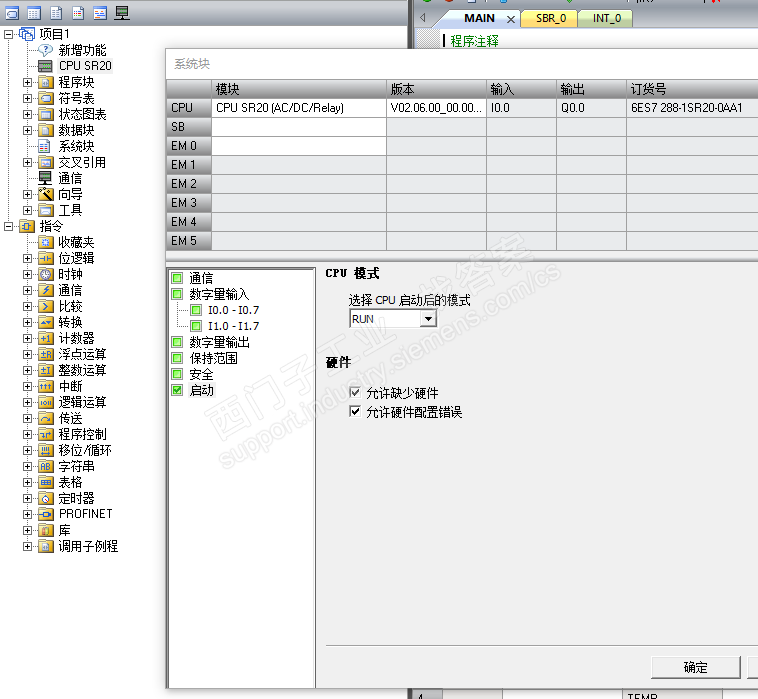Select the 数字量输出 box

(177, 342)
